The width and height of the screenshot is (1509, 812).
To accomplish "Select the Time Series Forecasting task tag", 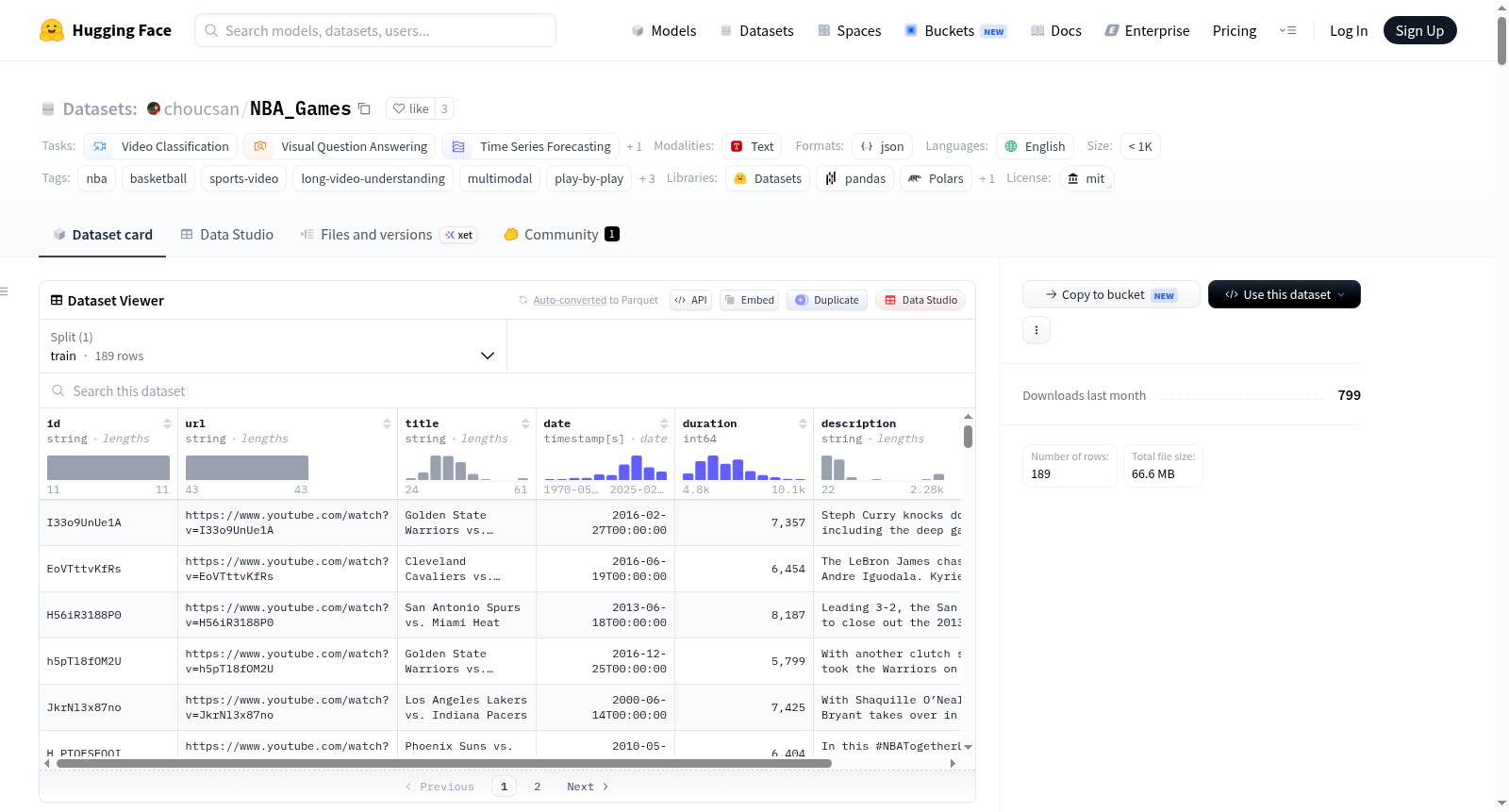I will 531,146.
